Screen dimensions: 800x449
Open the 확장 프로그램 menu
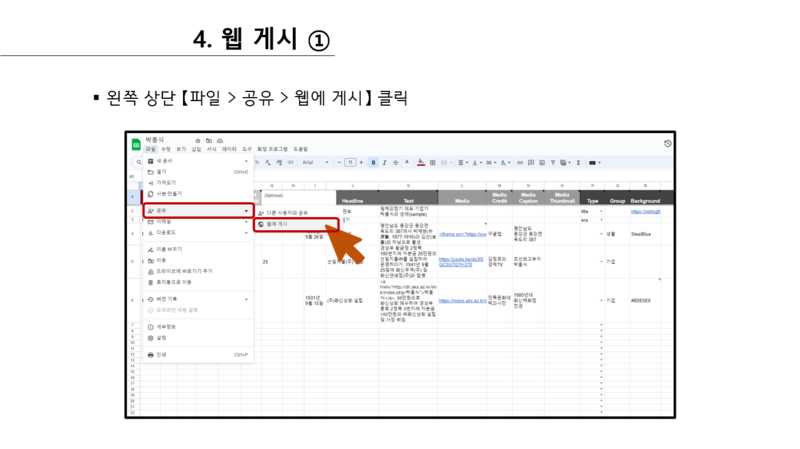point(272,149)
